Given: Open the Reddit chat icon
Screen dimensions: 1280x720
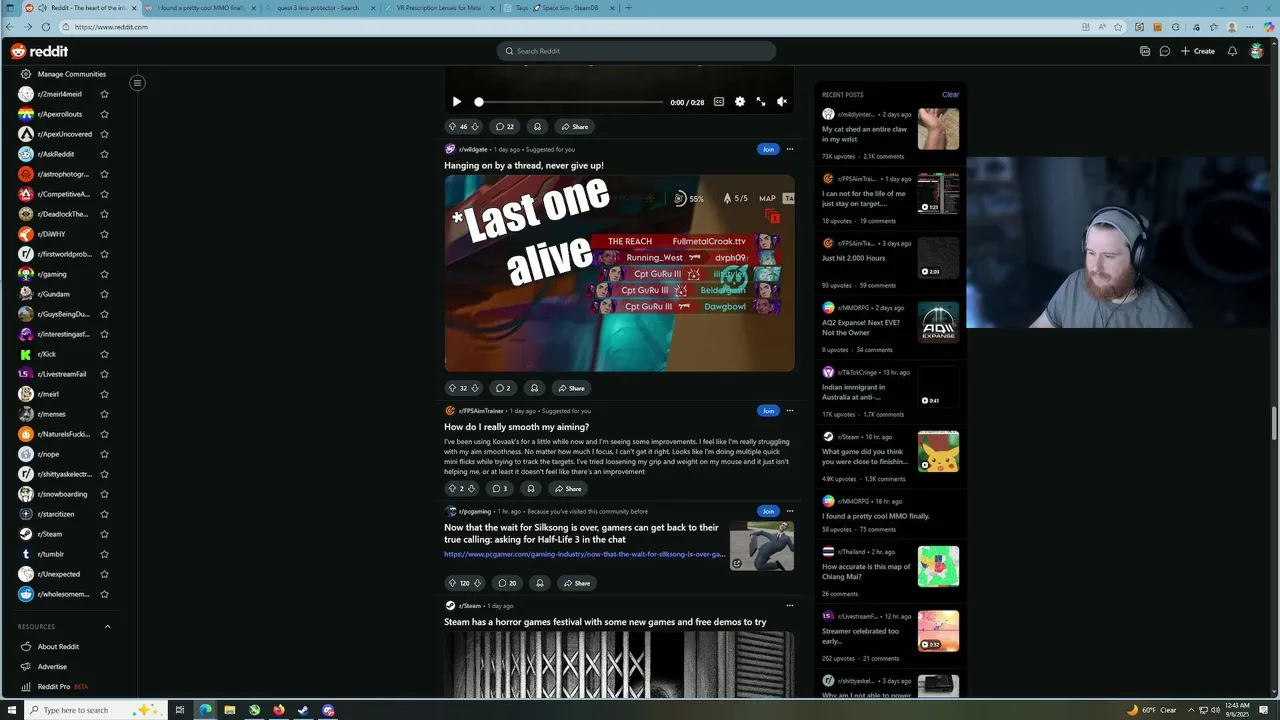Looking at the screenshot, I should tap(1165, 51).
